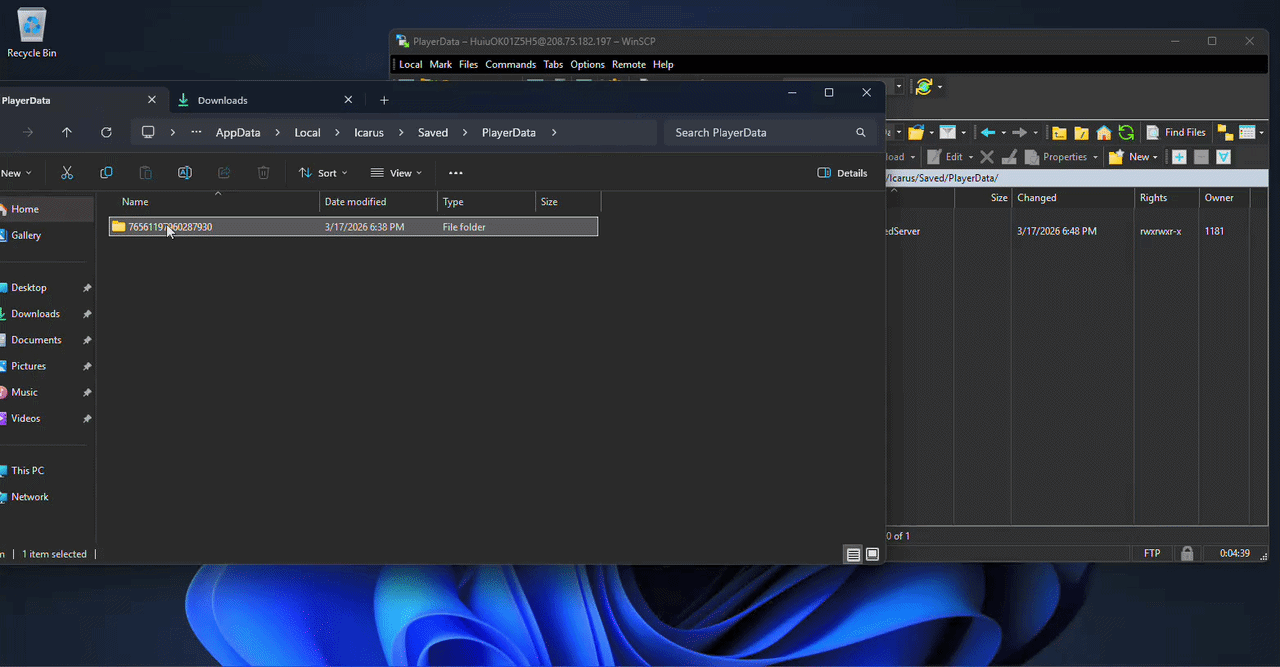Screen dimensions: 1280x667
Task: Click the blue back arrow in WinSCP
Action: pos(988,132)
